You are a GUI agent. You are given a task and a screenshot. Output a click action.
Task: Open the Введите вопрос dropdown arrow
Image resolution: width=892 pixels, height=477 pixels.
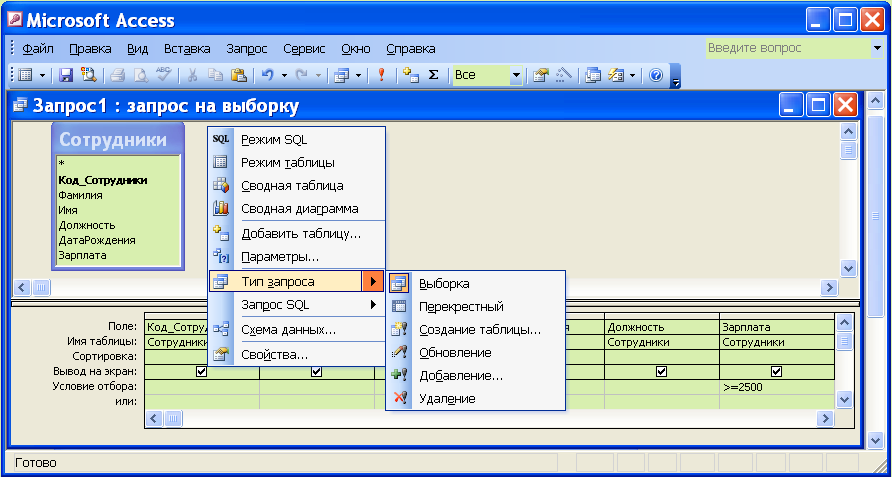(x=877, y=48)
